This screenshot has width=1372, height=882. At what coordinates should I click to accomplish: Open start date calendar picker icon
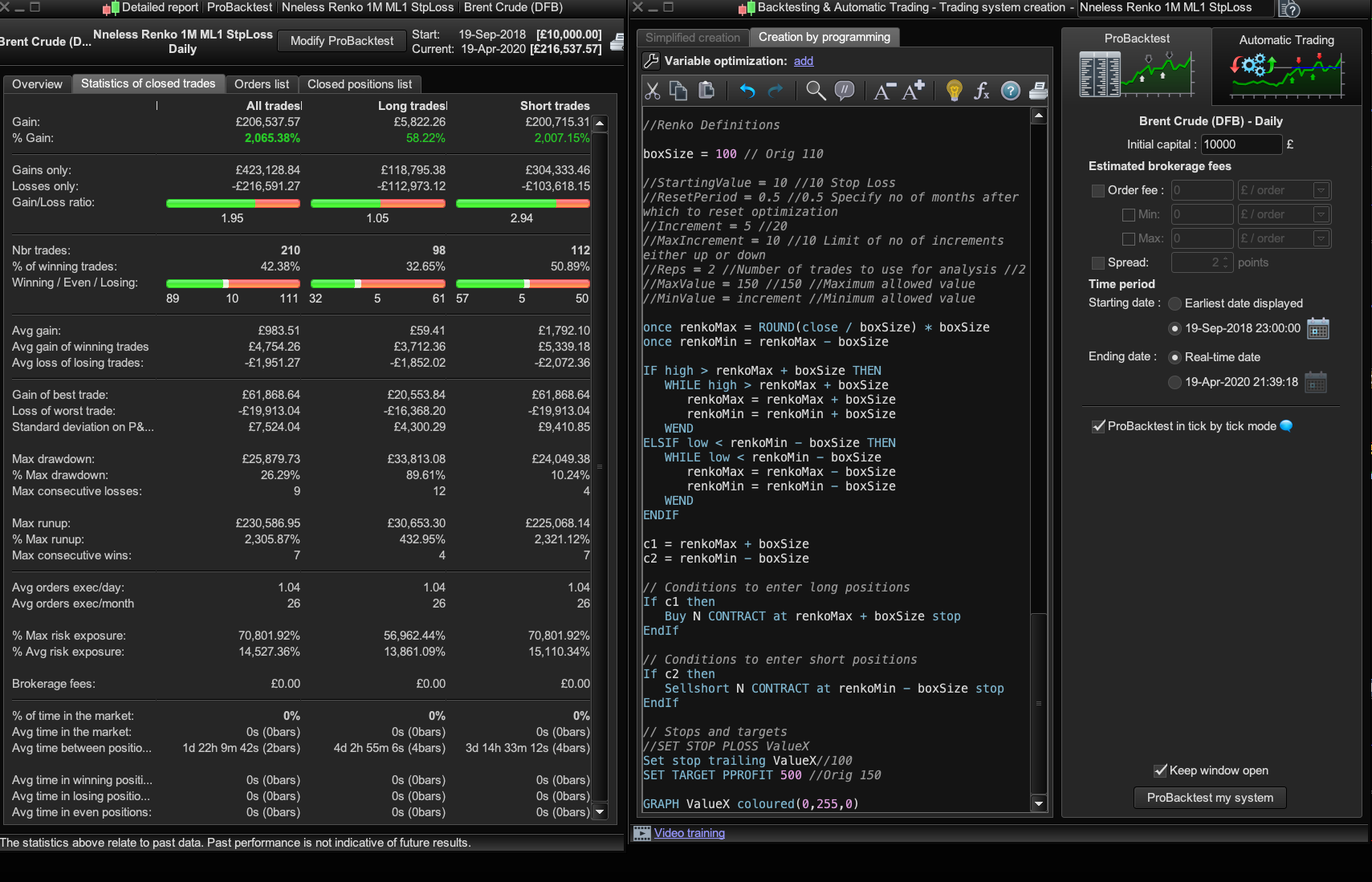(x=1317, y=328)
